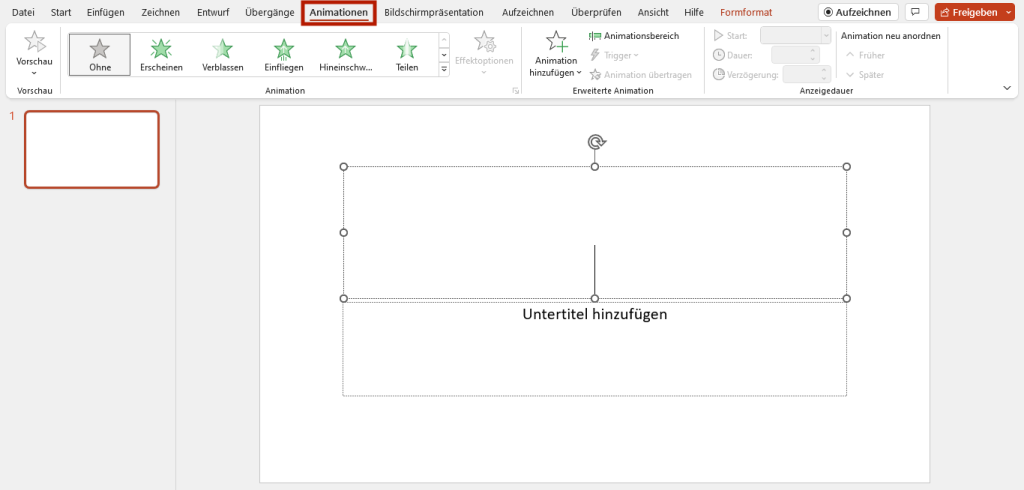The height and width of the screenshot is (490, 1024).
Task: Select slide 1 thumbnail
Action: pyautogui.click(x=91, y=149)
